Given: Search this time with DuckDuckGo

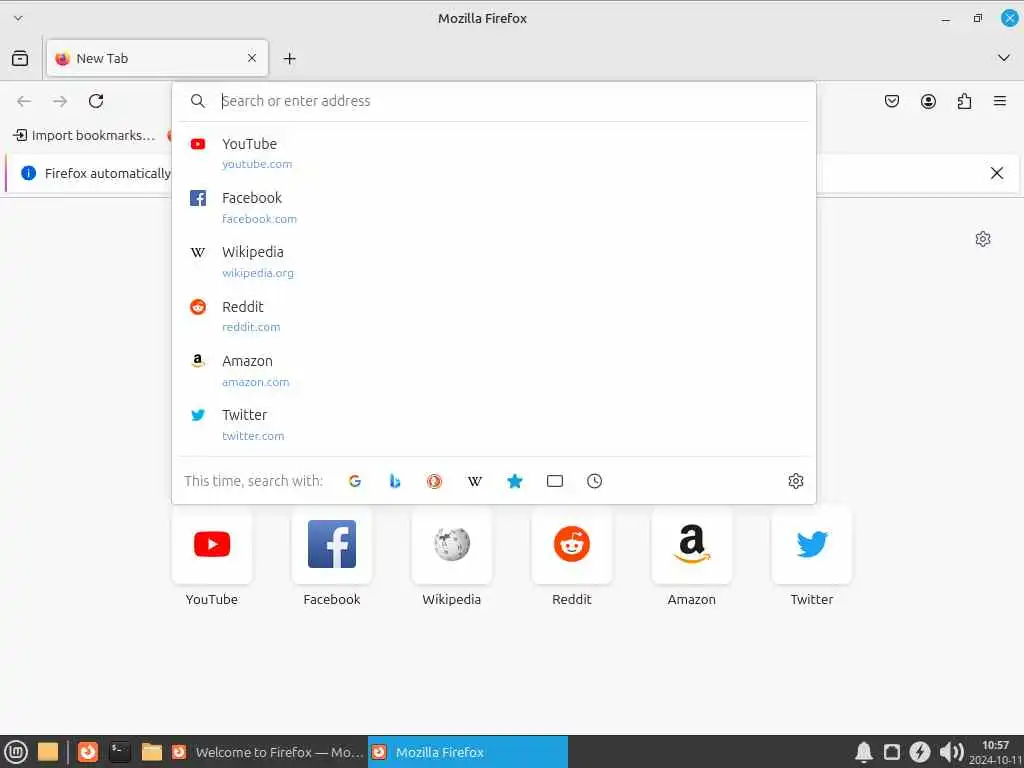Looking at the screenshot, I should [434, 481].
